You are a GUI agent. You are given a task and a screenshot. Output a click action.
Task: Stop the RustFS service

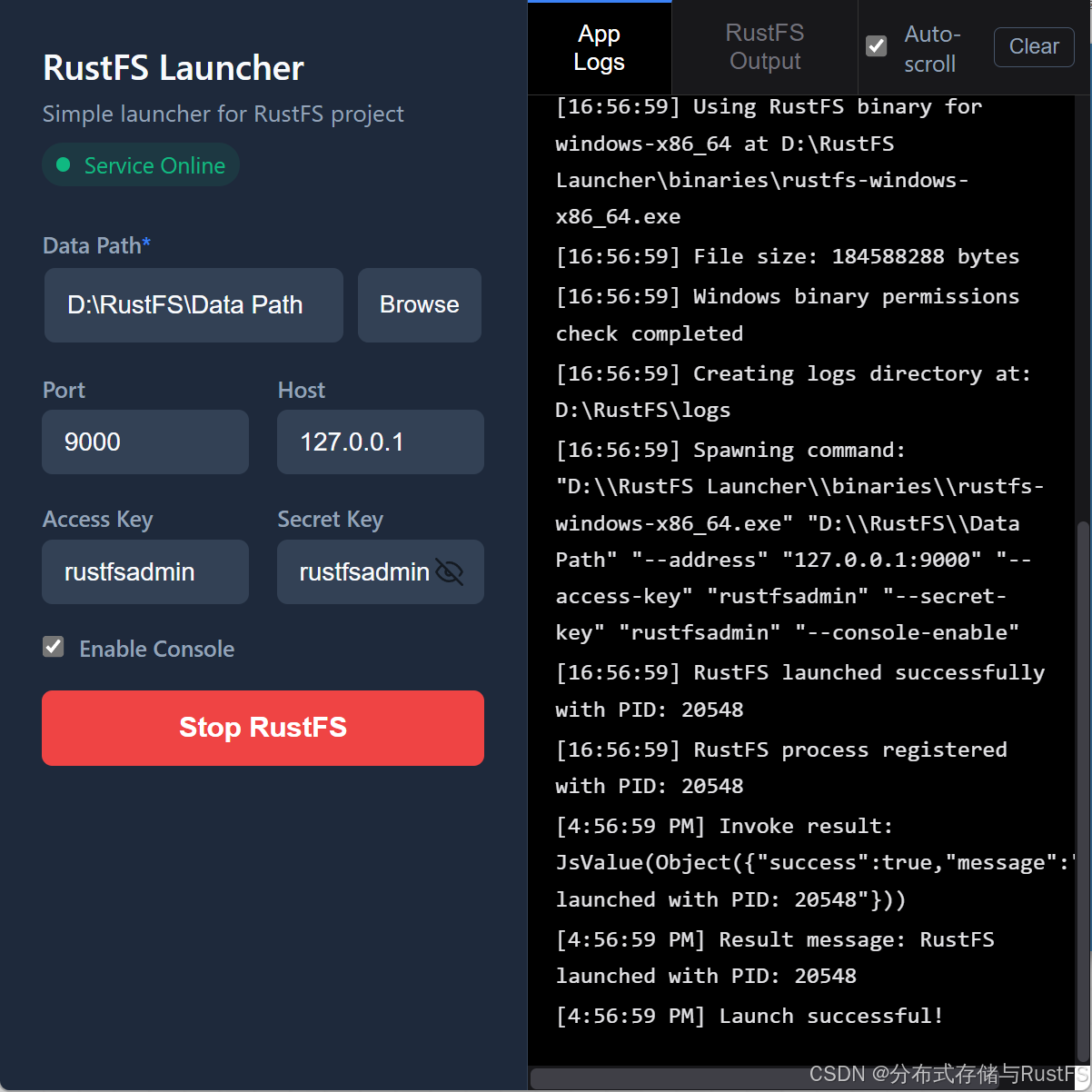pyautogui.click(x=263, y=728)
